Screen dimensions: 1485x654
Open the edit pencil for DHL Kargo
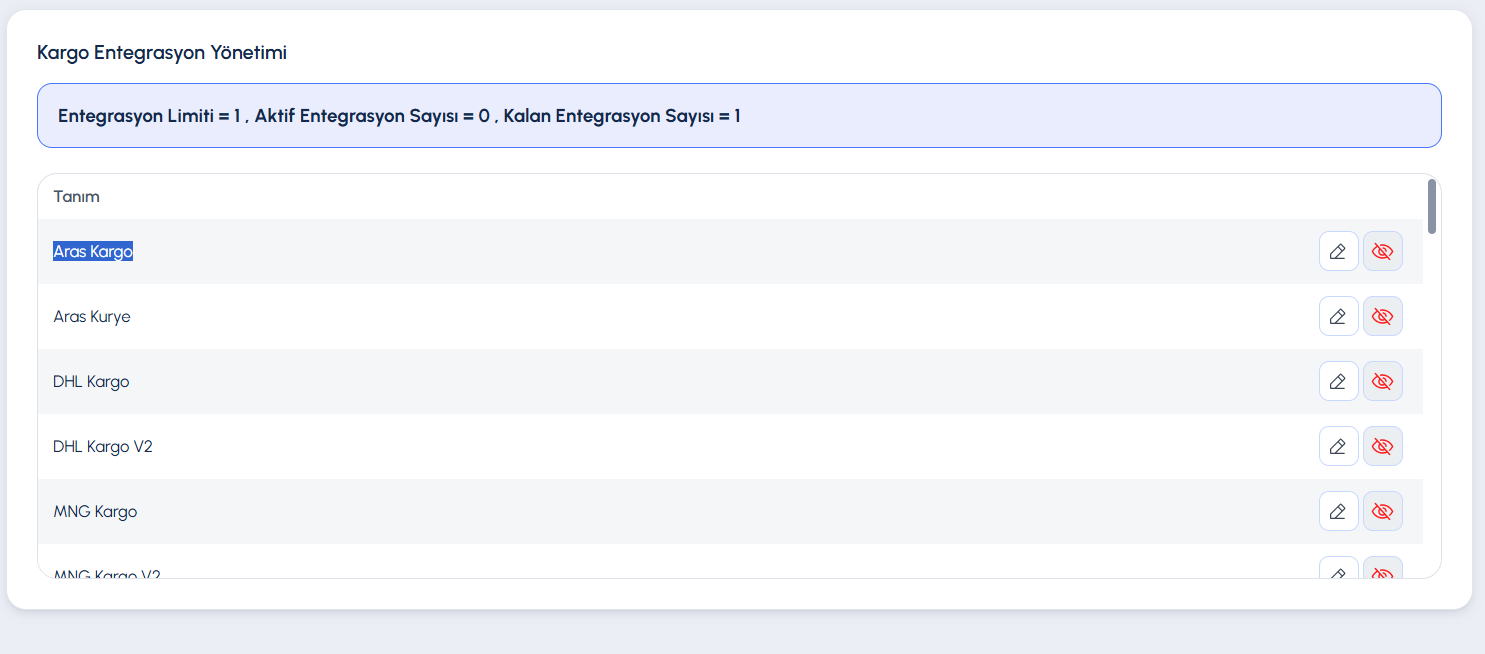[1338, 381]
